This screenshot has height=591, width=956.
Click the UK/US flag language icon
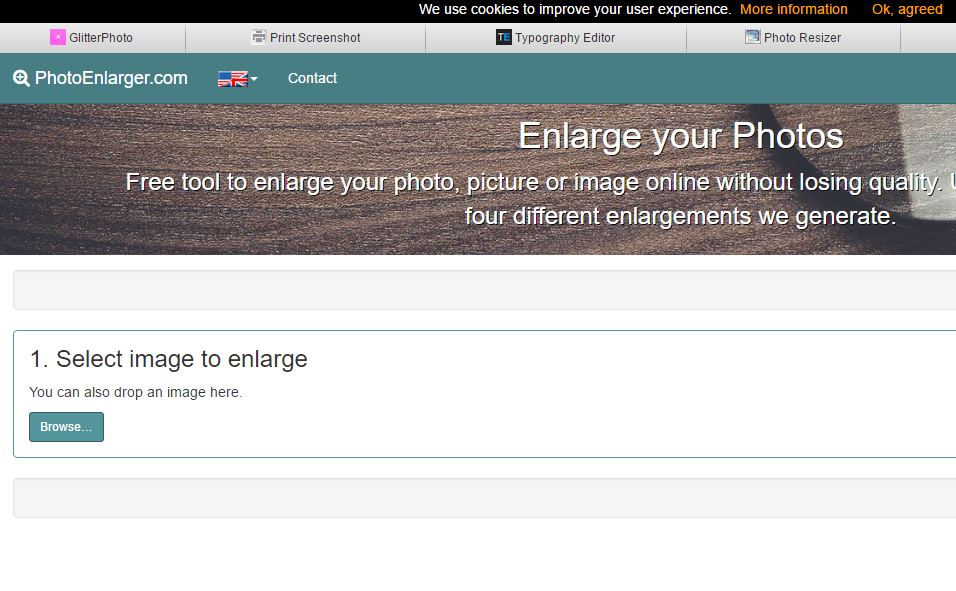[233, 79]
